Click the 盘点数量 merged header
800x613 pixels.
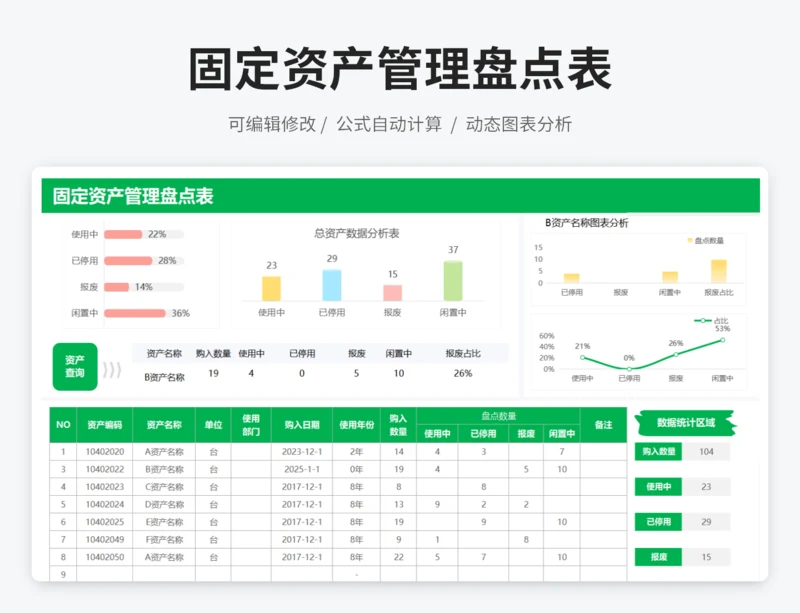coord(498,416)
